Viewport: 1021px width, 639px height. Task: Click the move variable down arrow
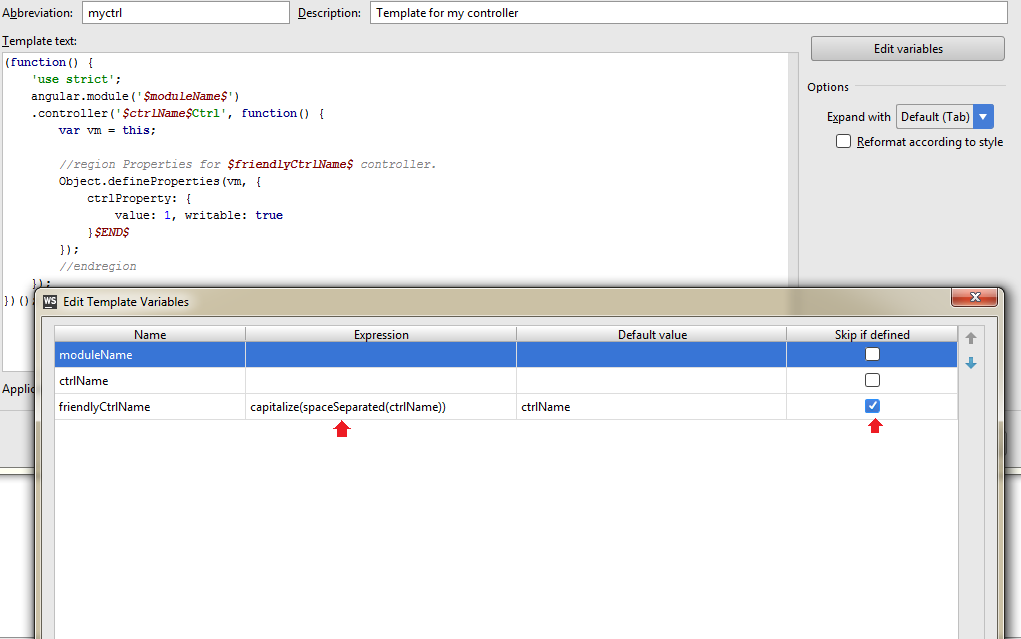pos(970,363)
